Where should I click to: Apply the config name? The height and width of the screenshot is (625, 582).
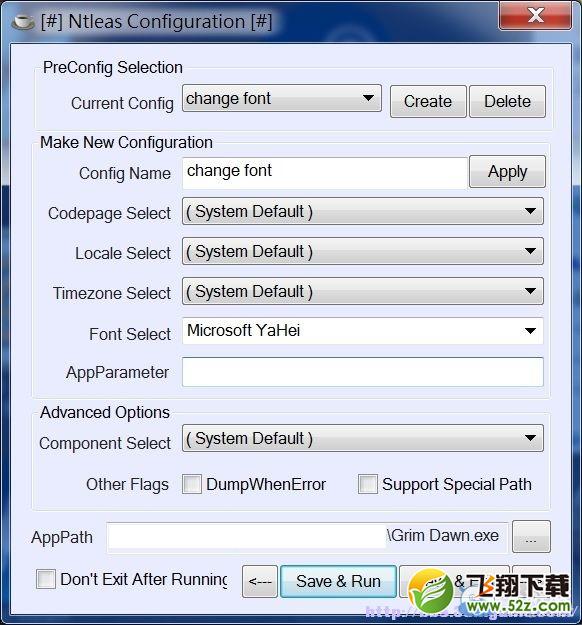pos(507,172)
